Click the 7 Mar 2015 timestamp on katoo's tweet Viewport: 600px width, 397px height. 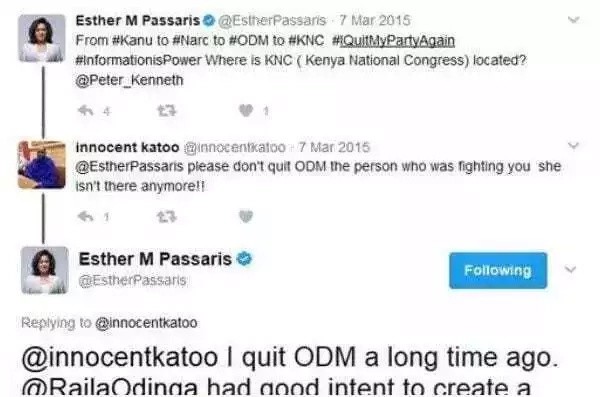pyautogui.click(x=334, y=147)
